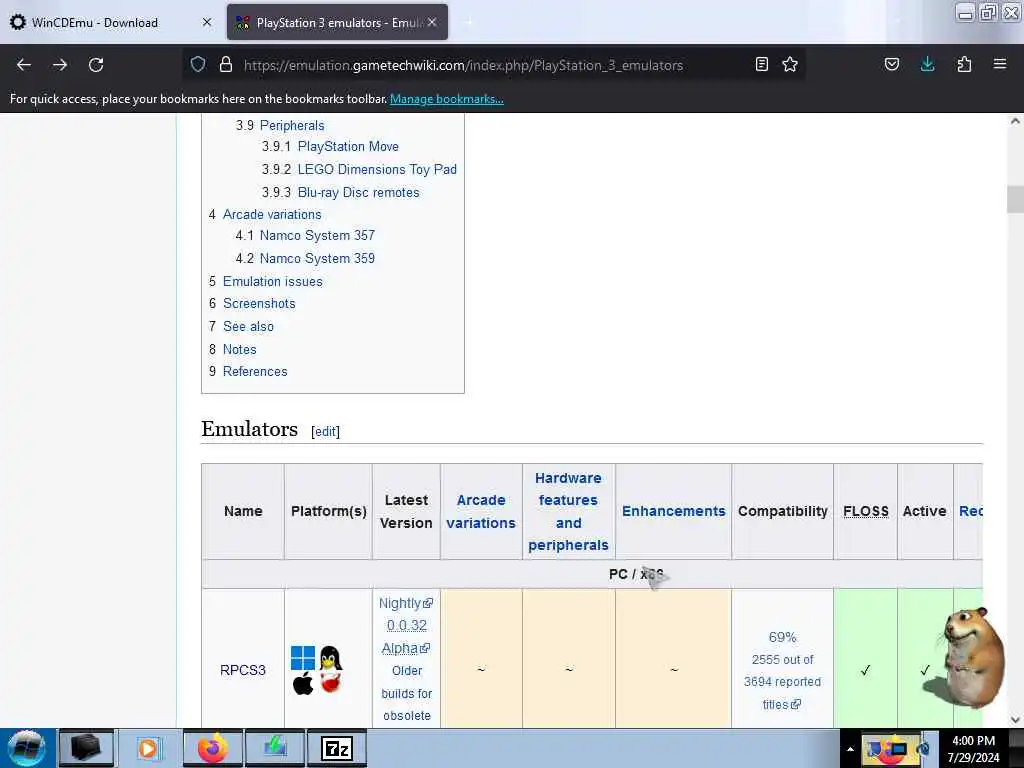
Task: Click the FreeBSD platform icon
Action: [x=331, y=683]
